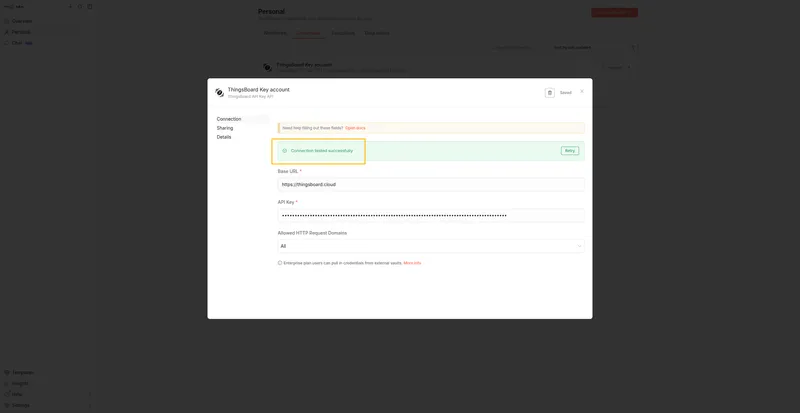Follow the Open docs link
Viewport: 800px width, 413px height.
point(355,128)
